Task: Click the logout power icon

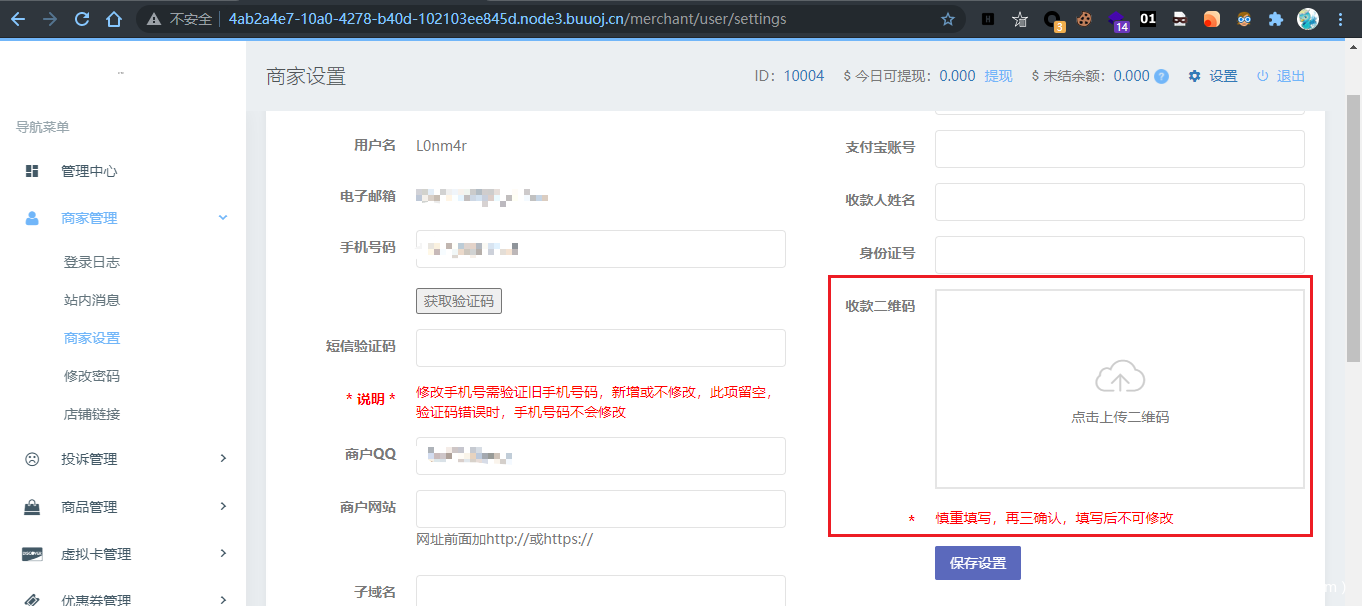Action: (x=1263, y=77)
